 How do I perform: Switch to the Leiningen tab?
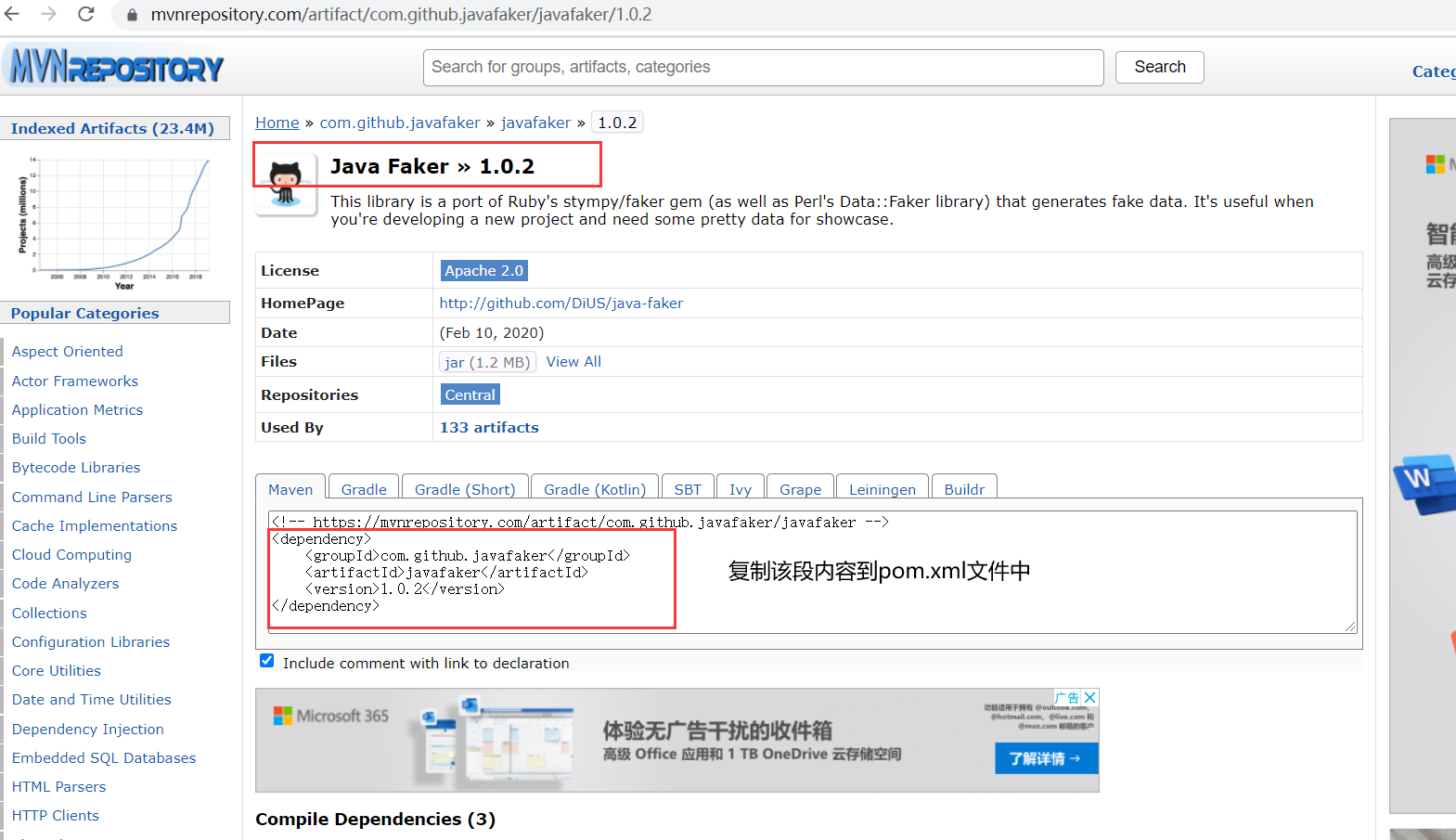(x=883, y=489)
